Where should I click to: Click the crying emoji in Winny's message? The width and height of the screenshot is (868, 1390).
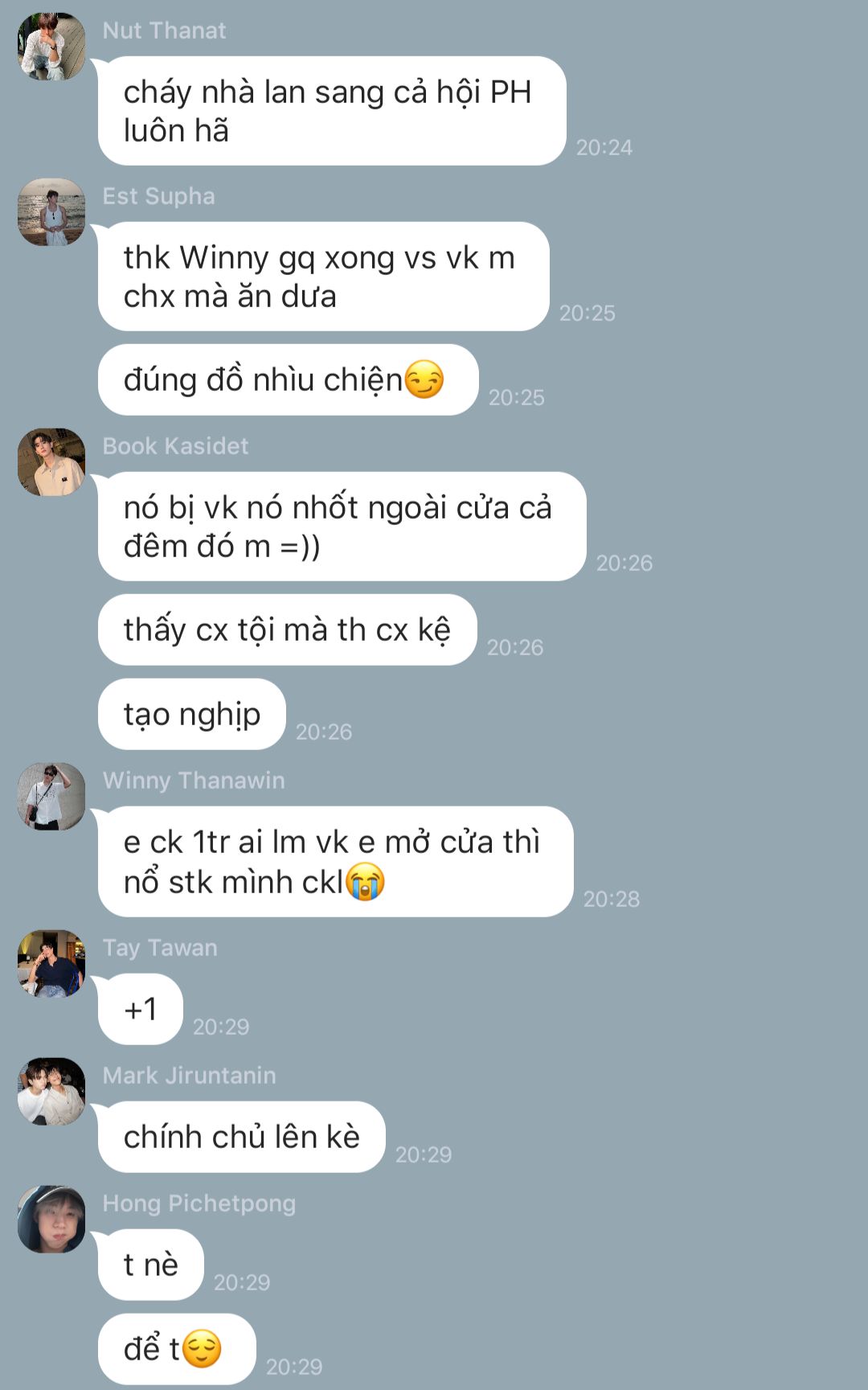pyautogui.click(x=365, y=881)
